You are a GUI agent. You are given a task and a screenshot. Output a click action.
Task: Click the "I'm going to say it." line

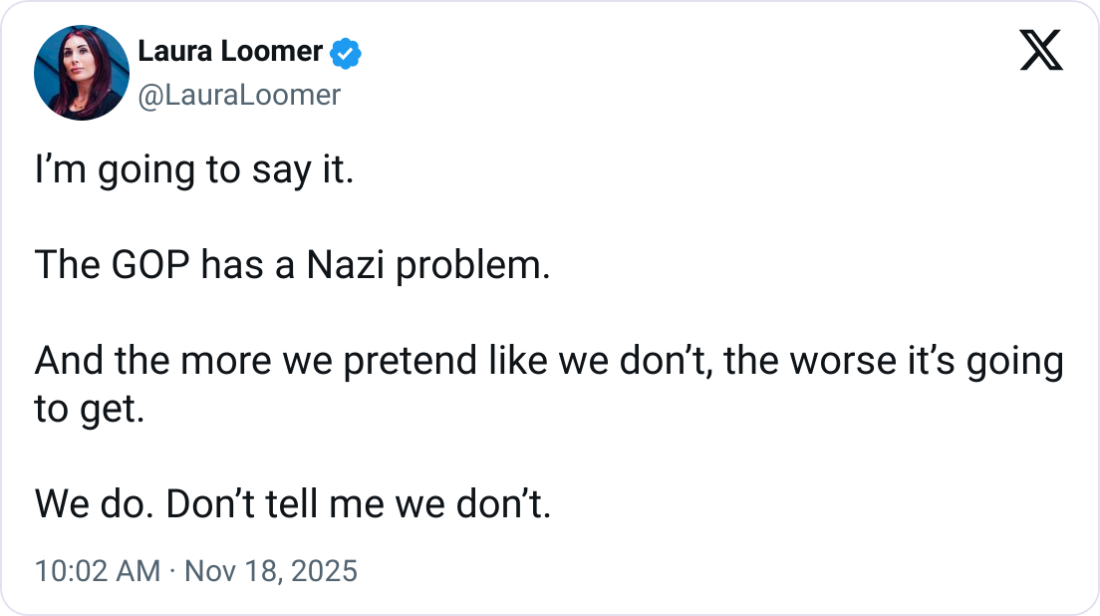[194, 171]
